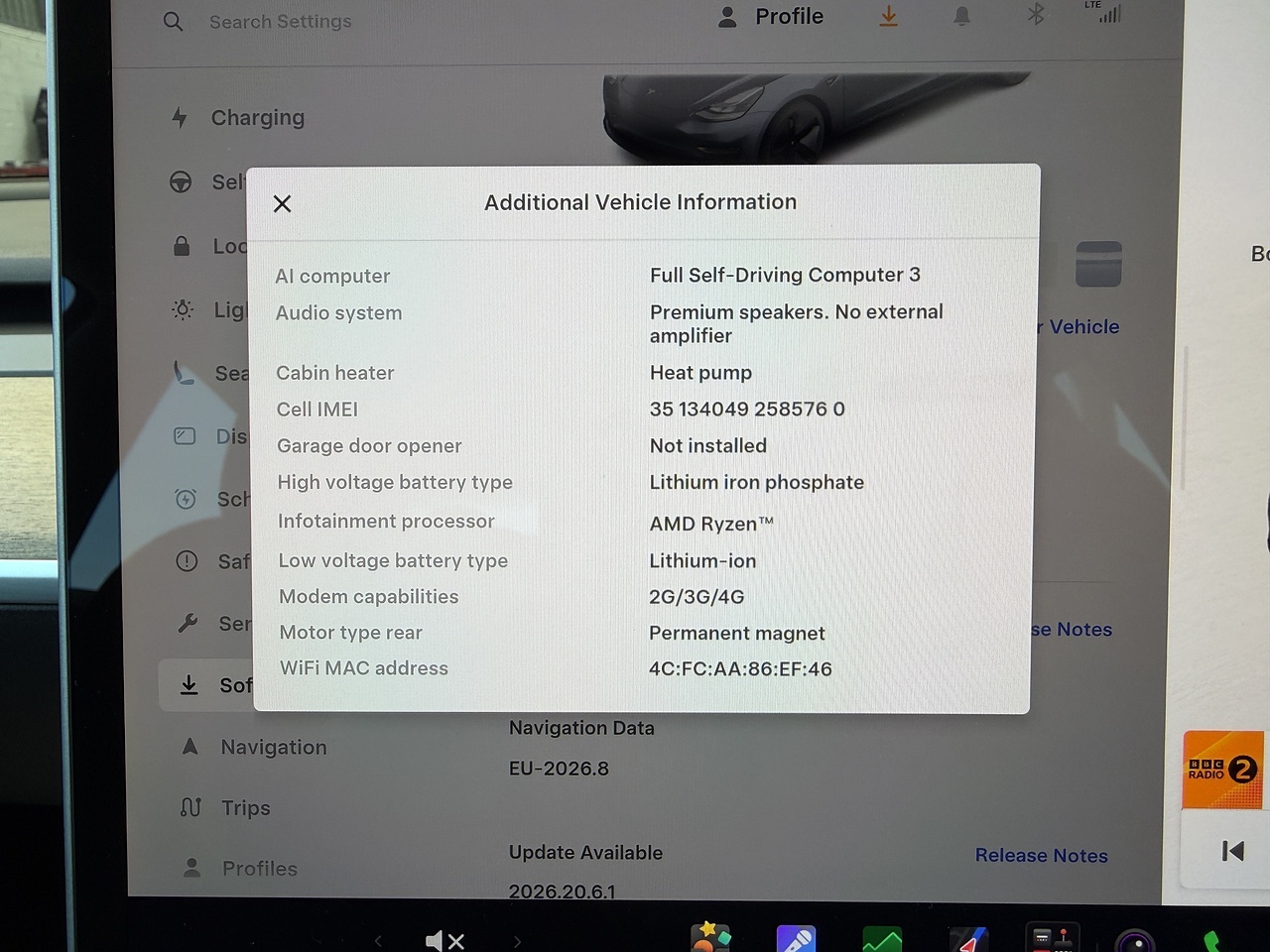Open the Charging settings section
1270x952 pixels.
[x=238, y=117]
